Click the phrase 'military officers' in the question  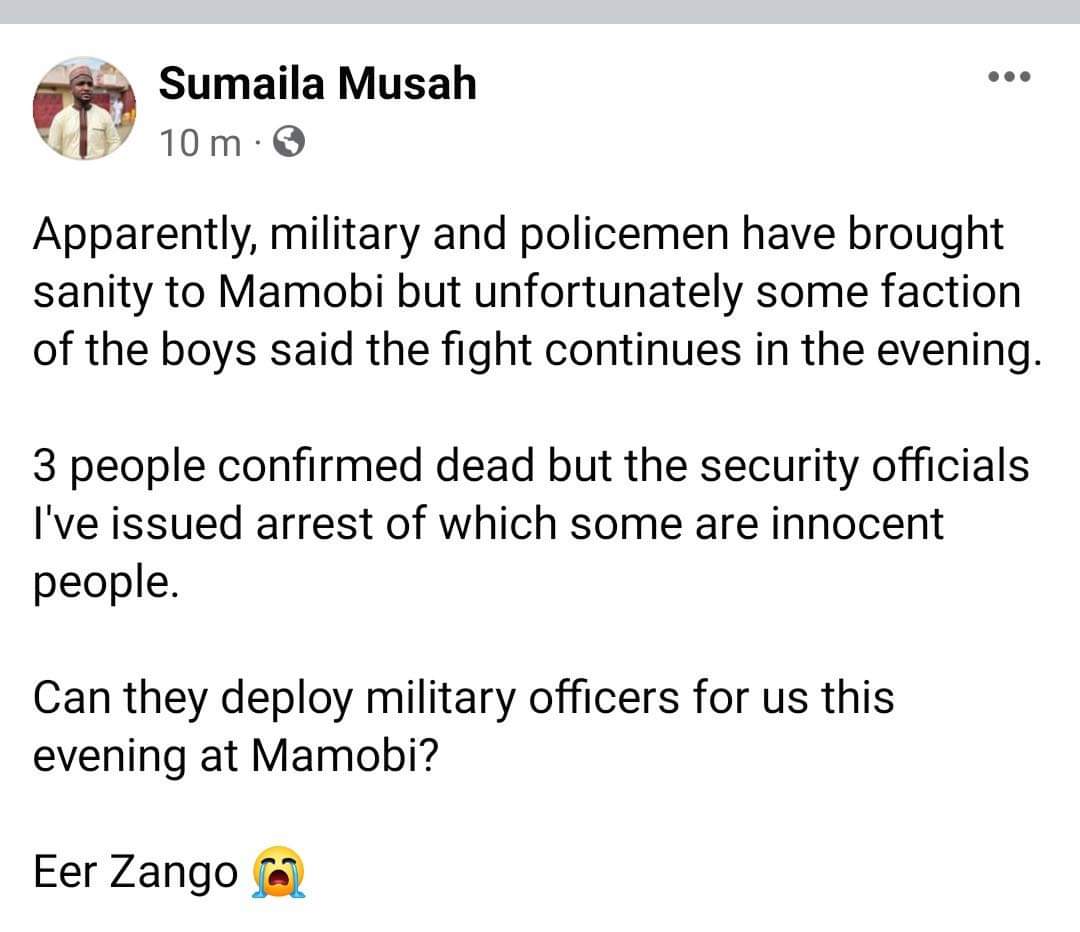523,698
